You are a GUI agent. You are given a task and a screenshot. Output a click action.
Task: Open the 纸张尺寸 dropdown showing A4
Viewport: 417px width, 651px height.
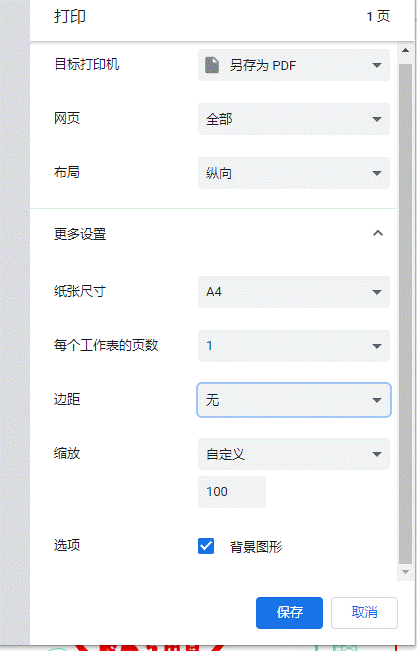(294, 292)
